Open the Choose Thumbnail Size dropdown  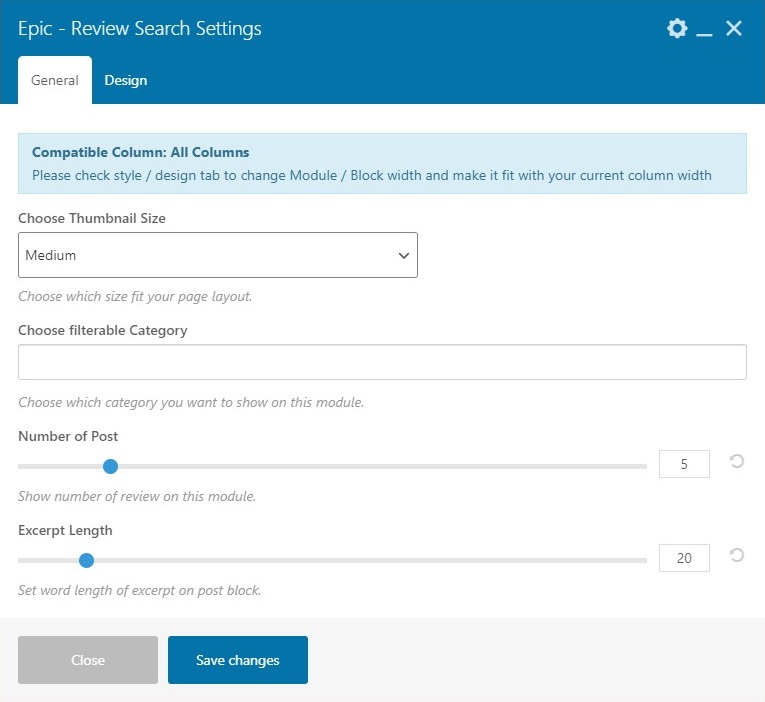[217, 255]
